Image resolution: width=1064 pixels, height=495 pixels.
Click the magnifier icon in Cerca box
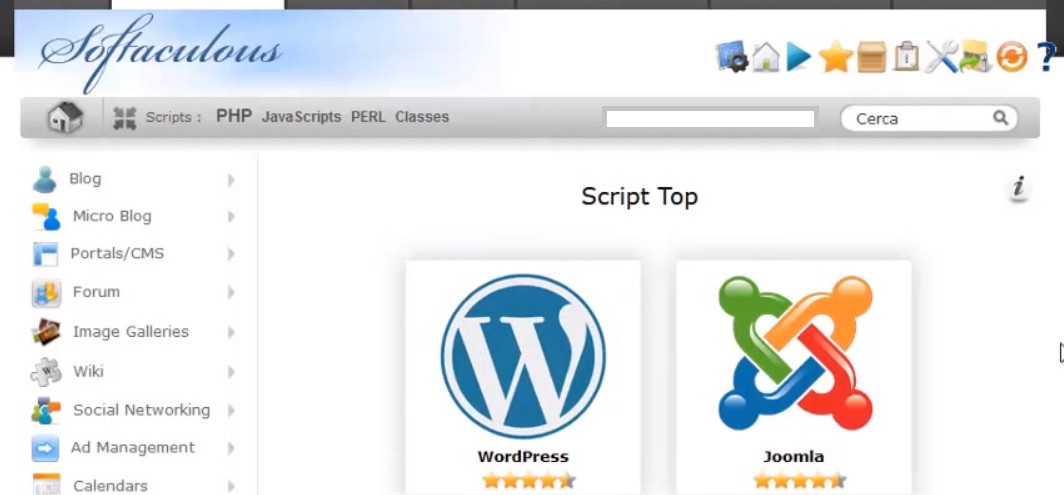[1000, 117]
